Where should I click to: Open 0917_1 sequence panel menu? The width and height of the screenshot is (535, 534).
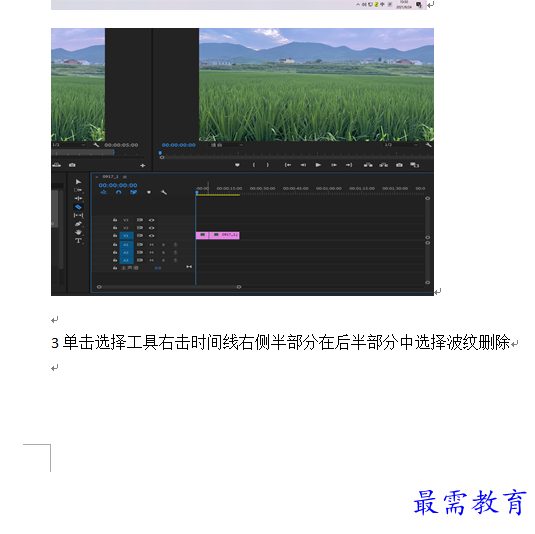click(x=125, y=177)
